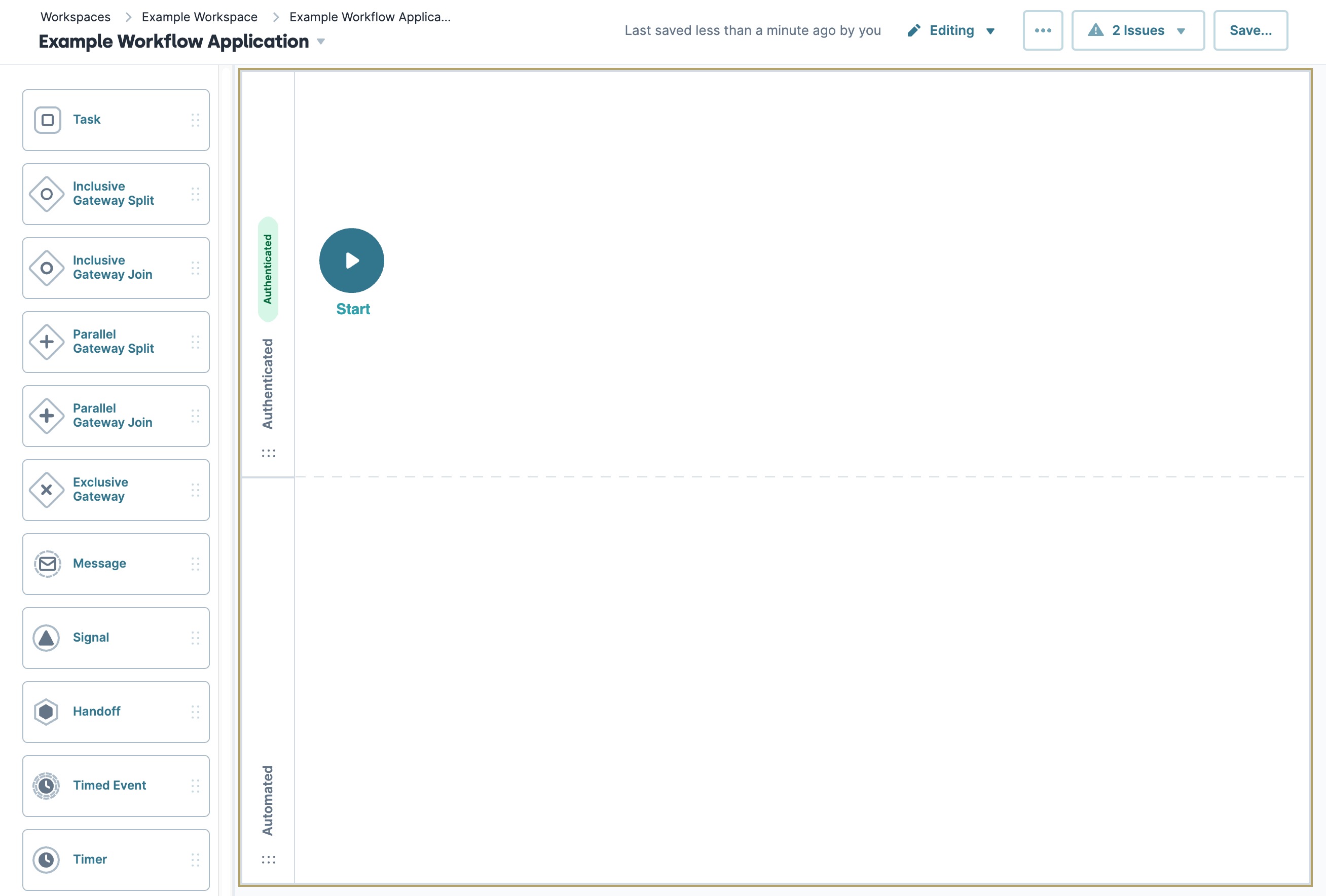
Task: Click the Last saved status text
Action: click(x=753, y=30)
